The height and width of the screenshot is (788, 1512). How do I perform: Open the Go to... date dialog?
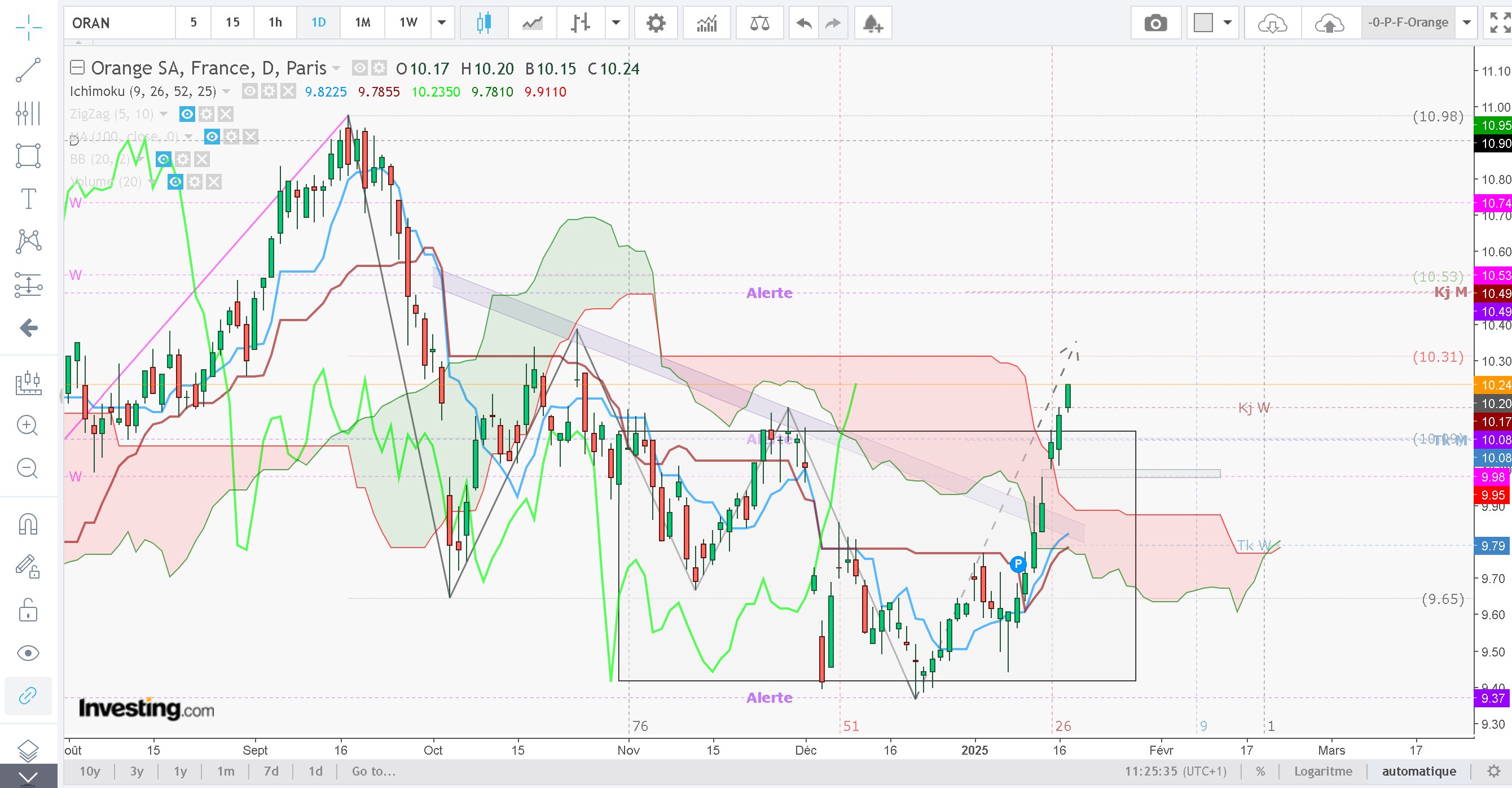point(374,771)
